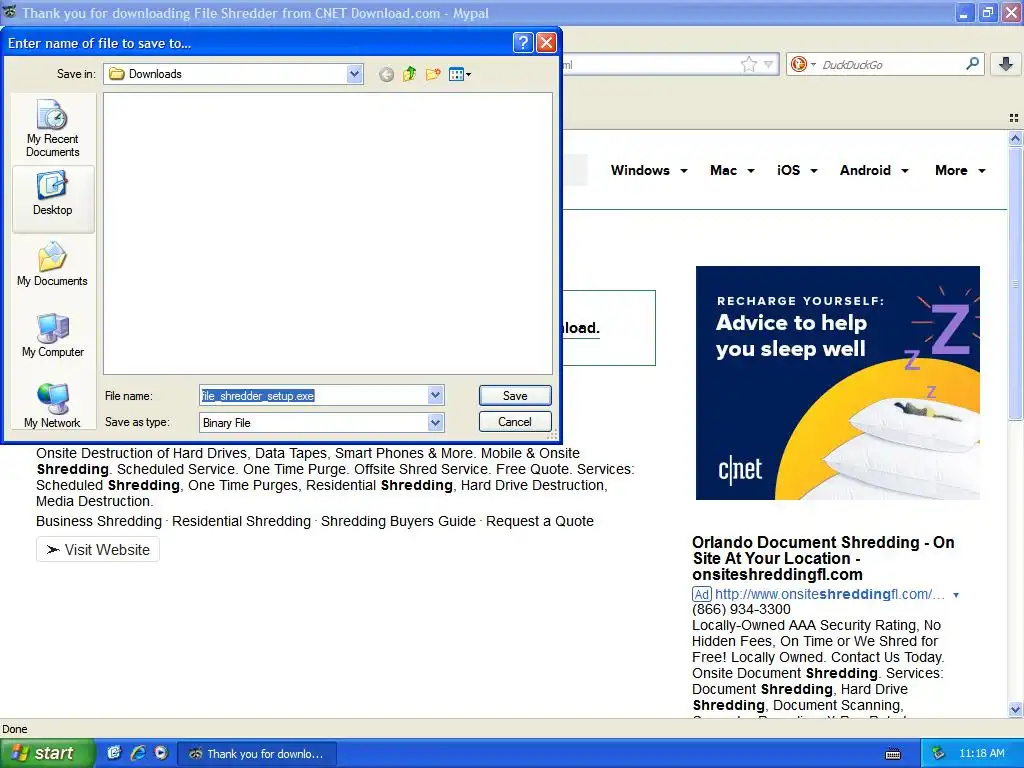Open the Shredding Buyers Guide link

point(398,521)
